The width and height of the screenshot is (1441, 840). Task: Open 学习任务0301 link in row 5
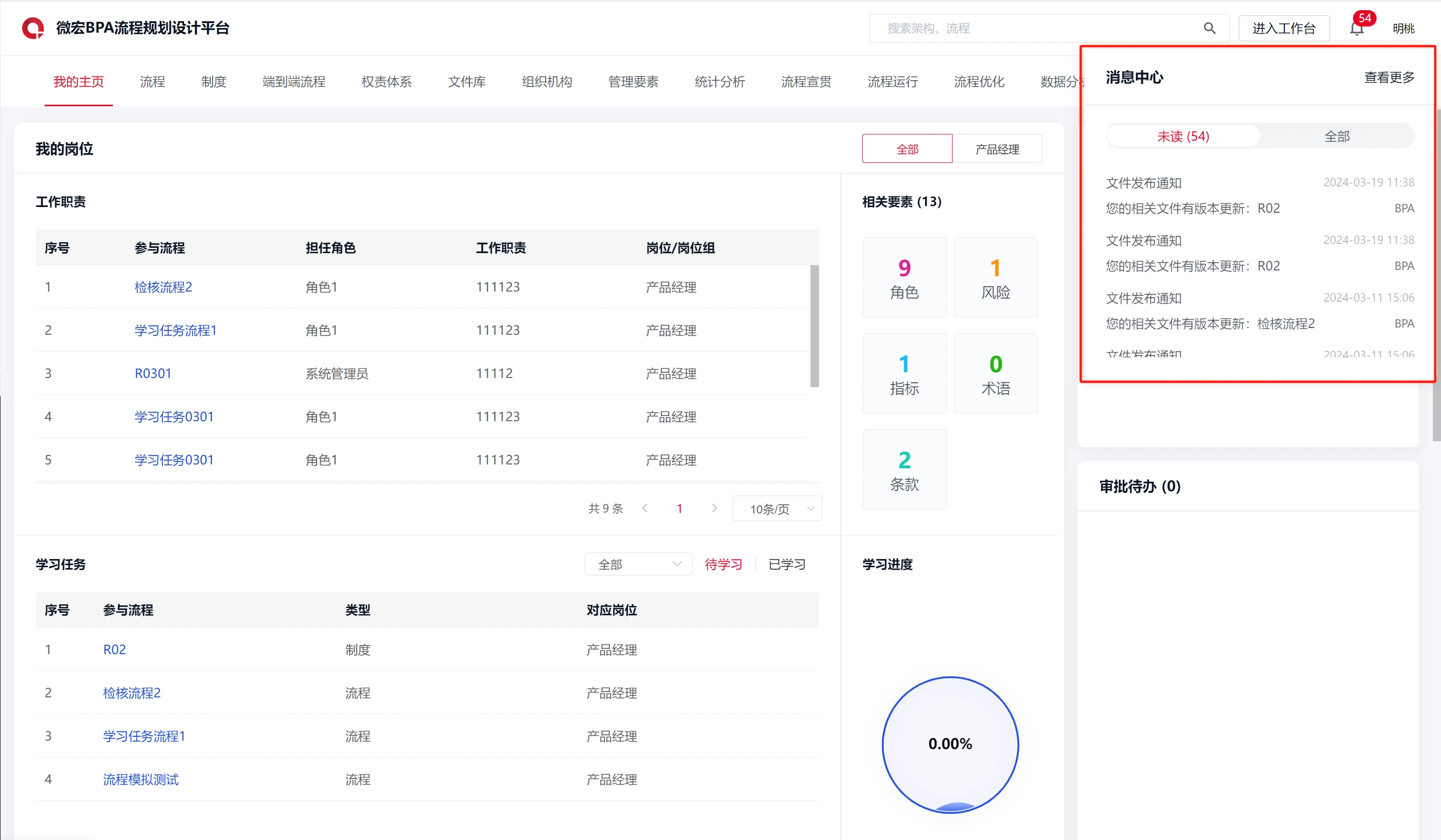point(174,460)
